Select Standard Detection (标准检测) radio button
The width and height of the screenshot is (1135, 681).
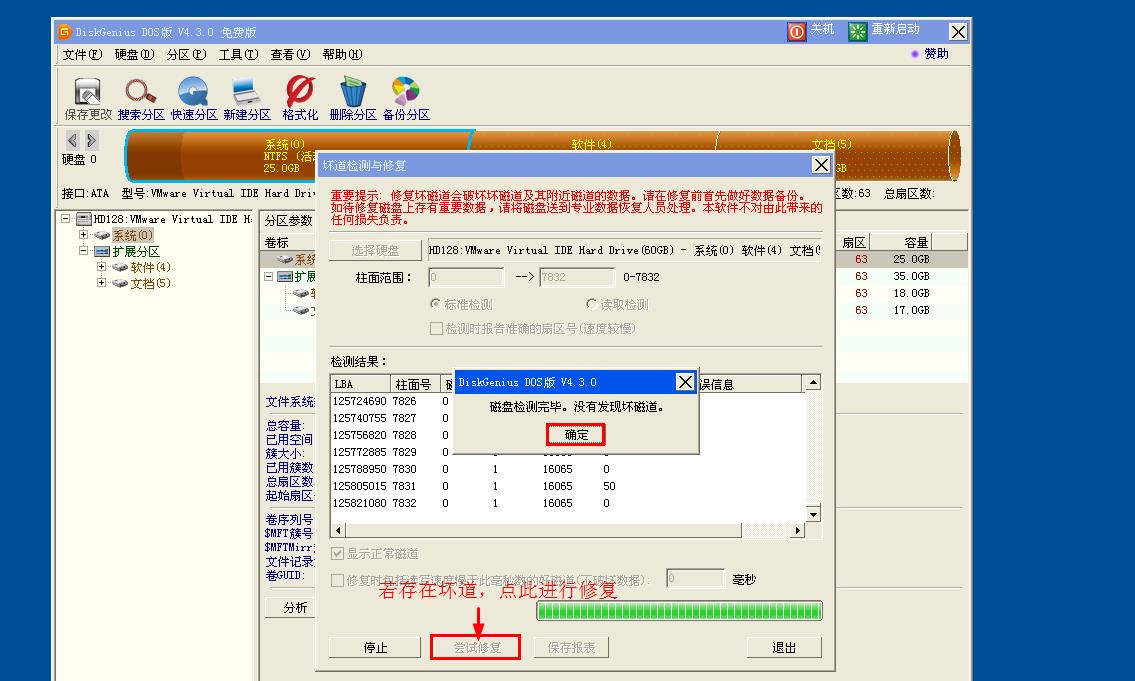coord(436,304)
